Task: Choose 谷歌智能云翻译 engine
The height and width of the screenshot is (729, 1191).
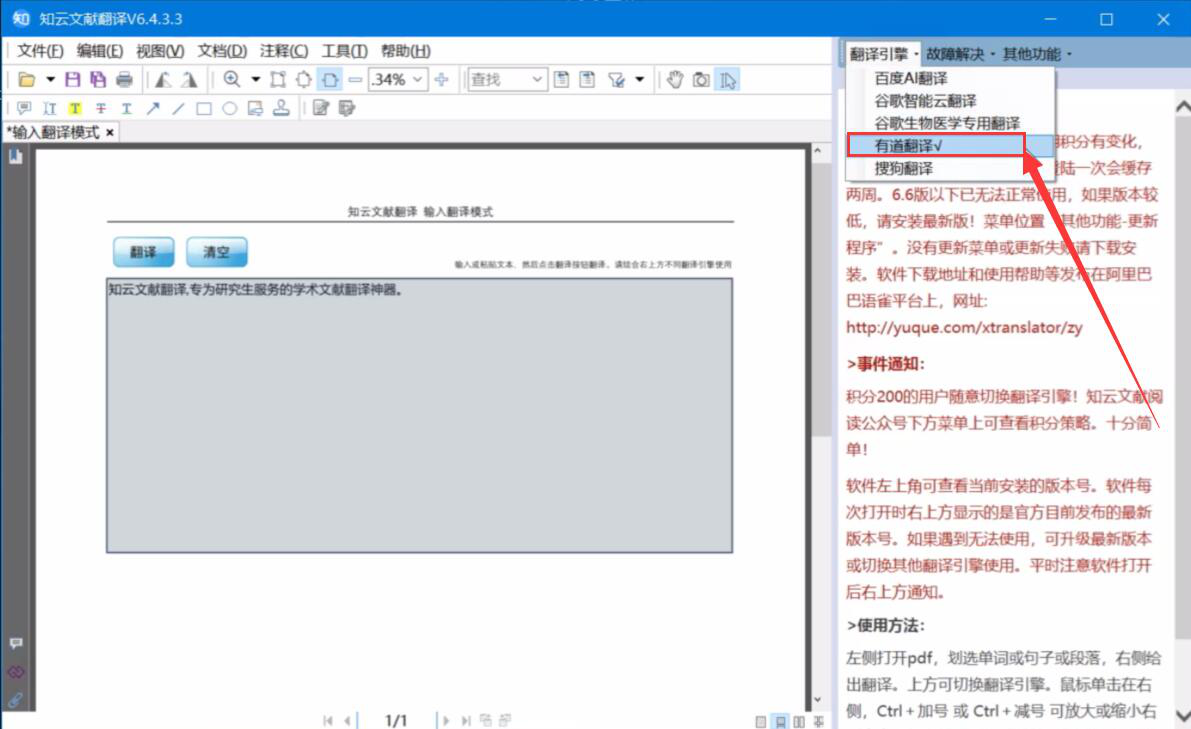Action: (x=949, y=101)
